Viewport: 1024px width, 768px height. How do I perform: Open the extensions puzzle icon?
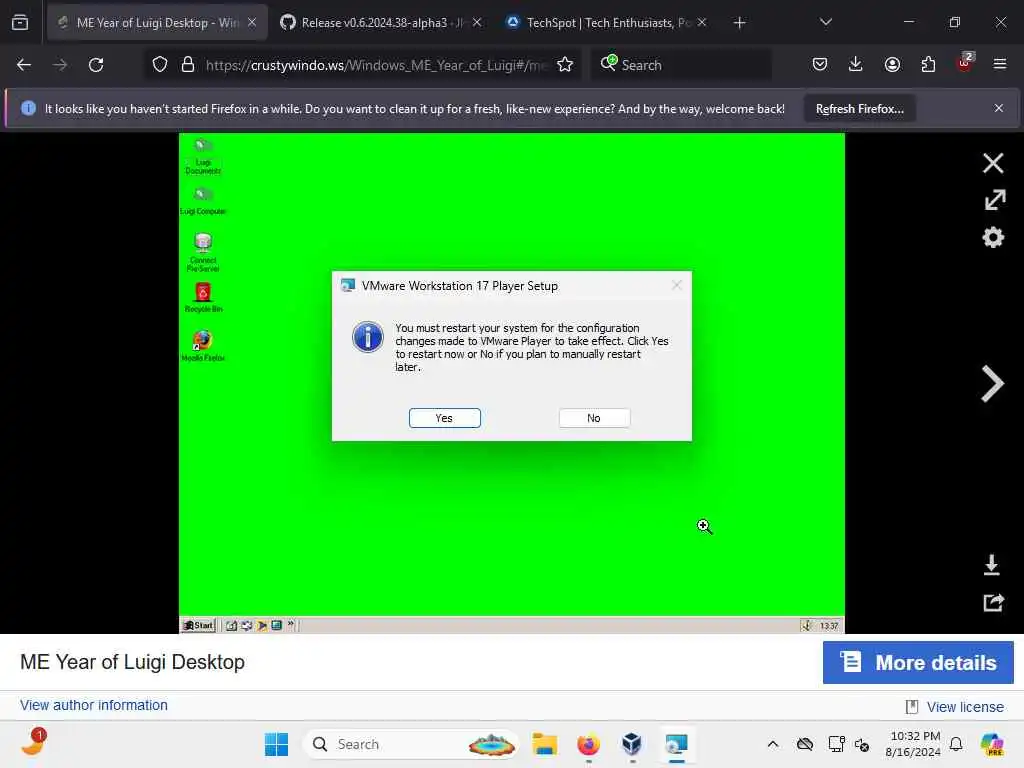[928, 65]
